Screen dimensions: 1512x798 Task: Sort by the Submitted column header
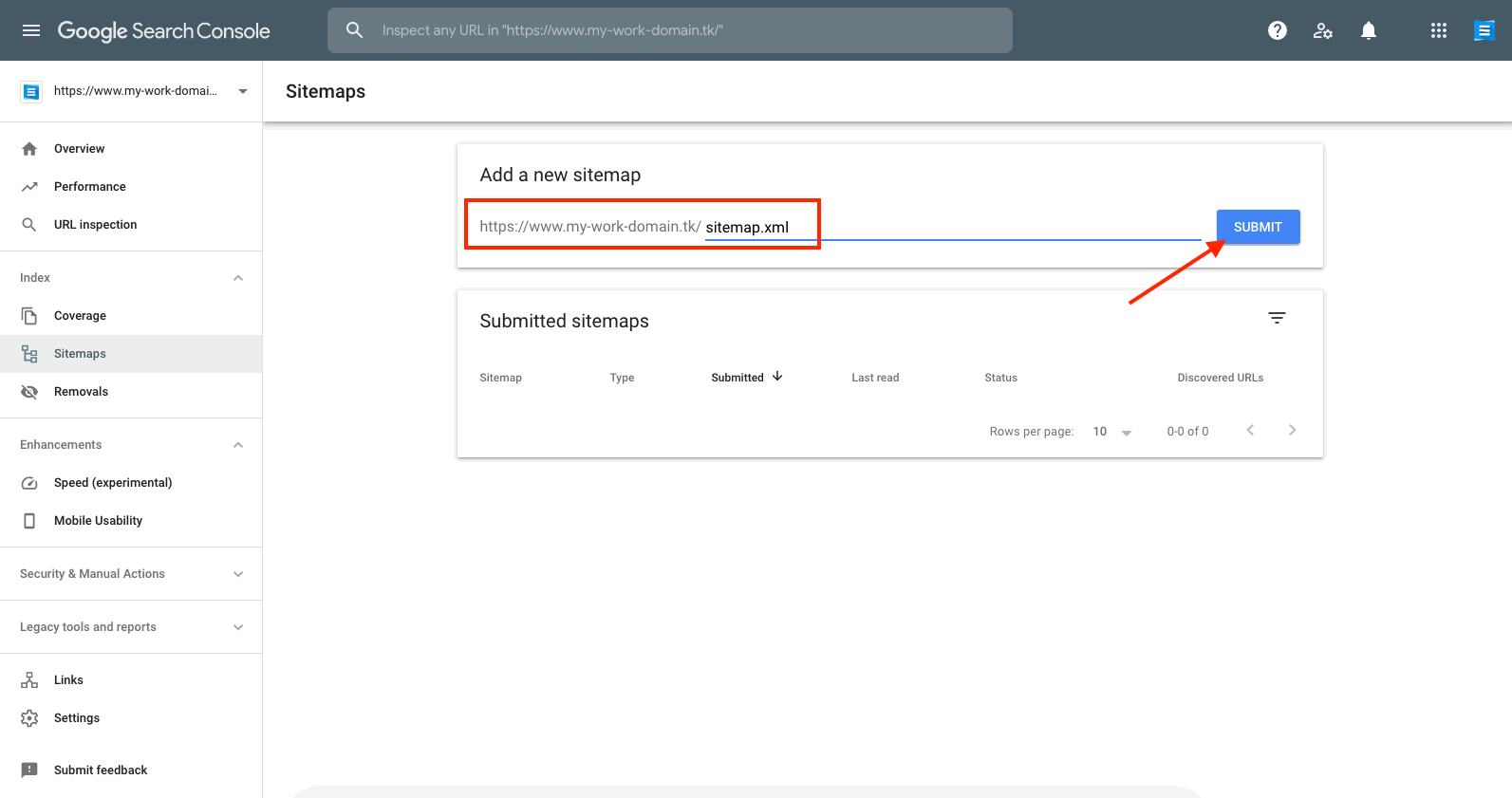(x=737, y=378)
